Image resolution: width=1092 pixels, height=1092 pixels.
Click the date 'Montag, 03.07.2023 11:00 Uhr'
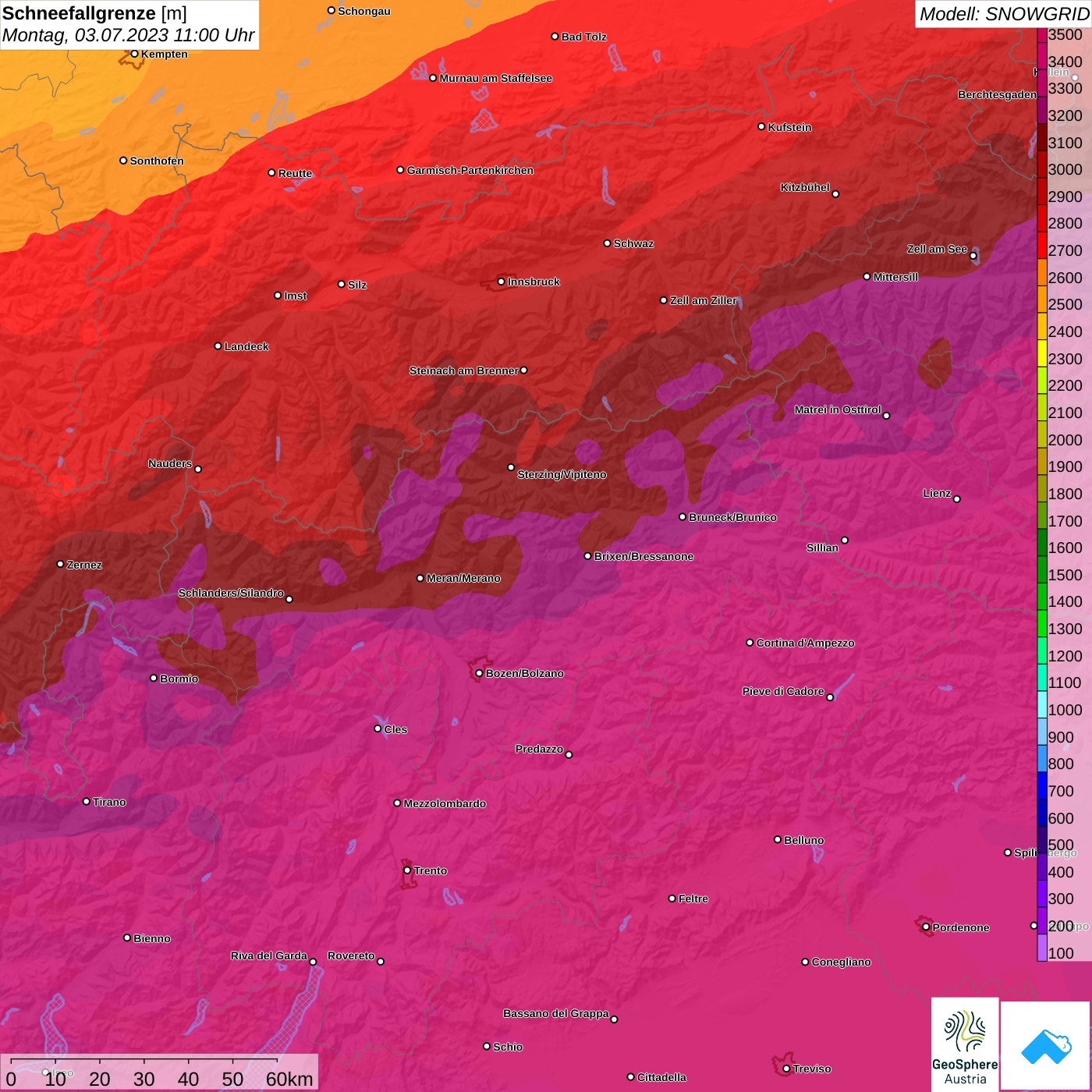[129, 35]
